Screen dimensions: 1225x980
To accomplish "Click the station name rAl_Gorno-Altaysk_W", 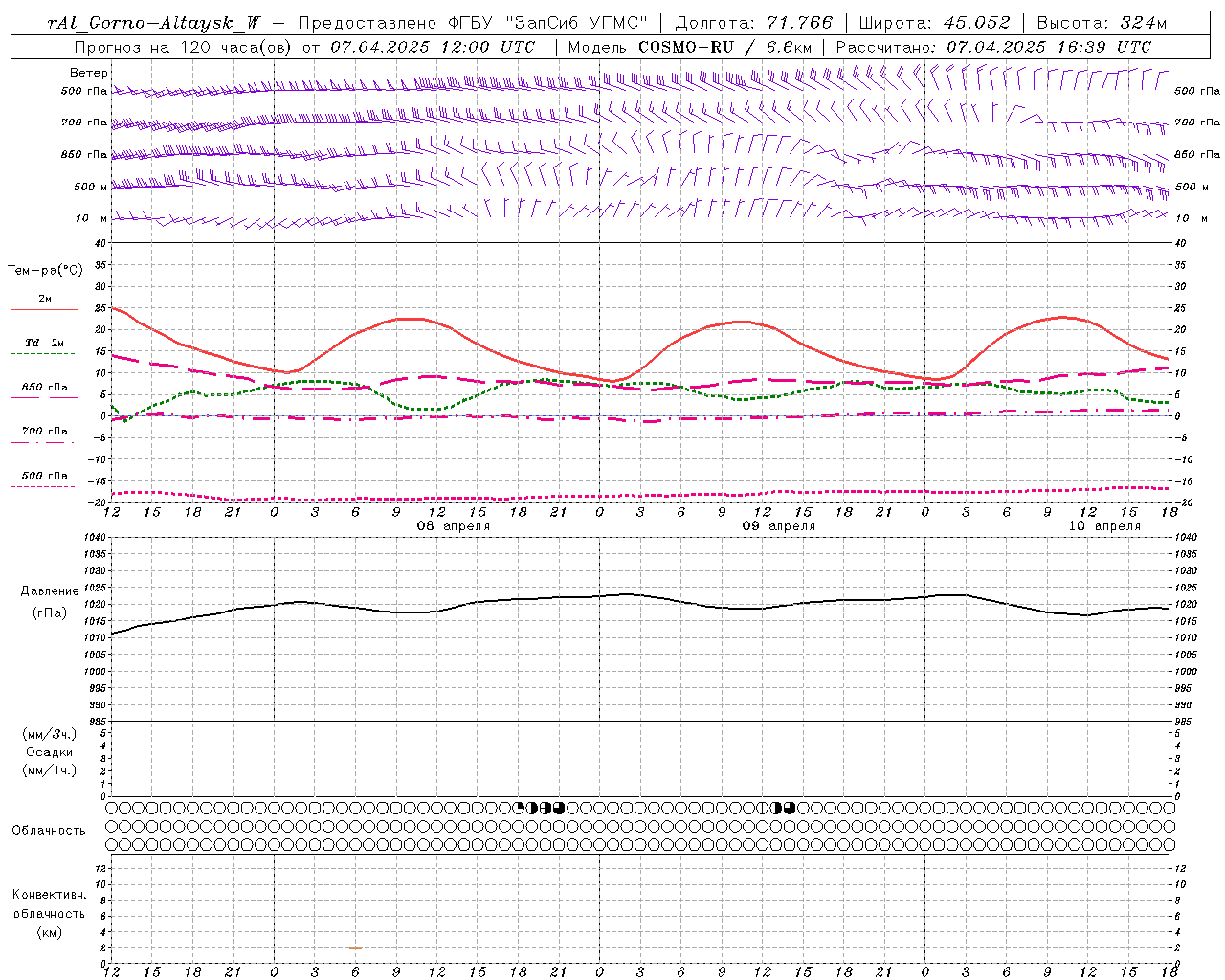I will 153,23.
